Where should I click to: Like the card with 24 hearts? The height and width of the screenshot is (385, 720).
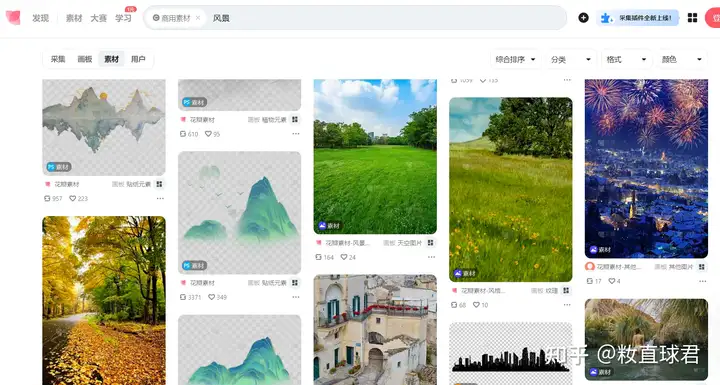pyautogui.click(x=344, y=257)
